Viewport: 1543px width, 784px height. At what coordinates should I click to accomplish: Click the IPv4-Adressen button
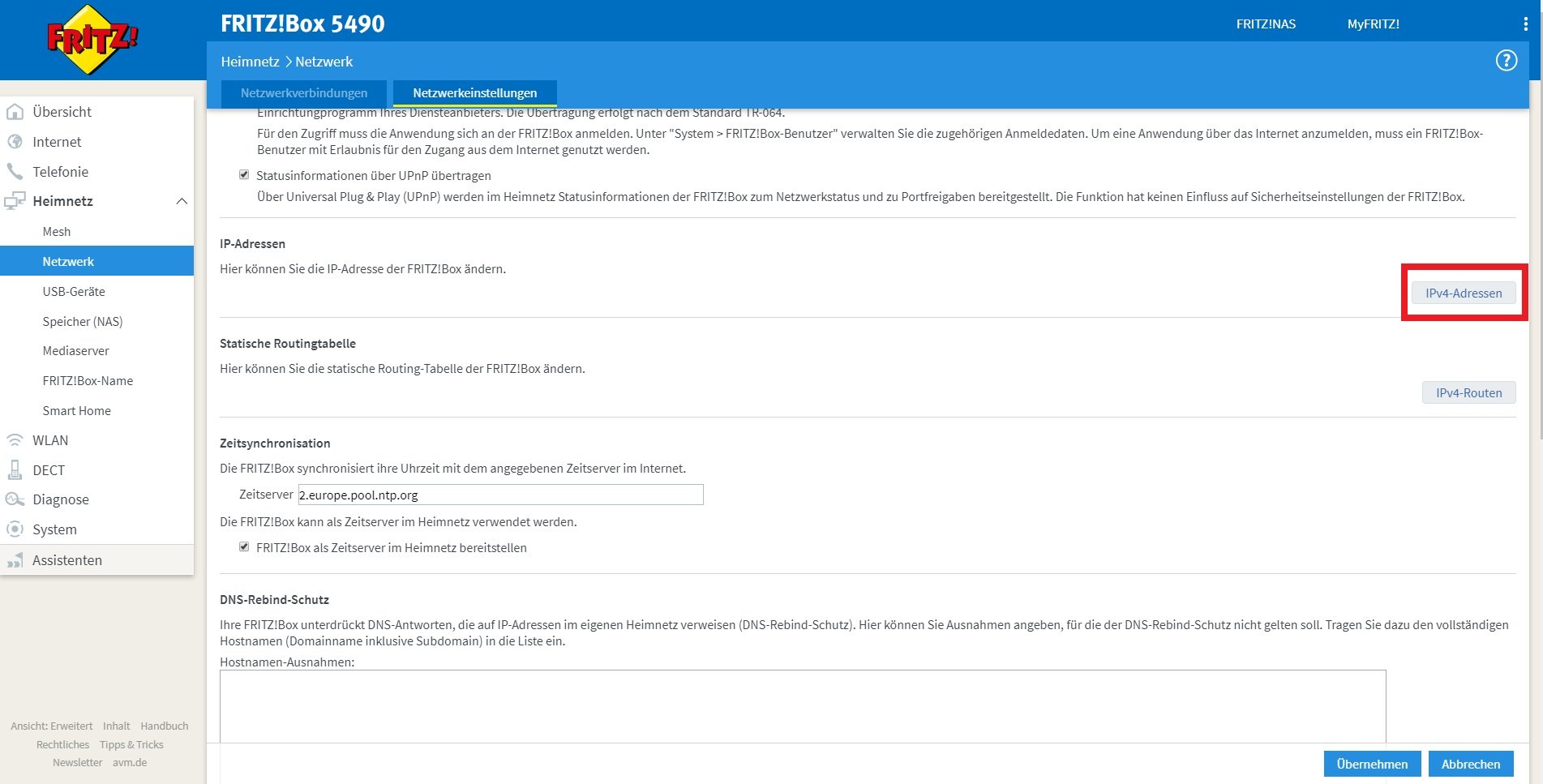coord(1464,293)
